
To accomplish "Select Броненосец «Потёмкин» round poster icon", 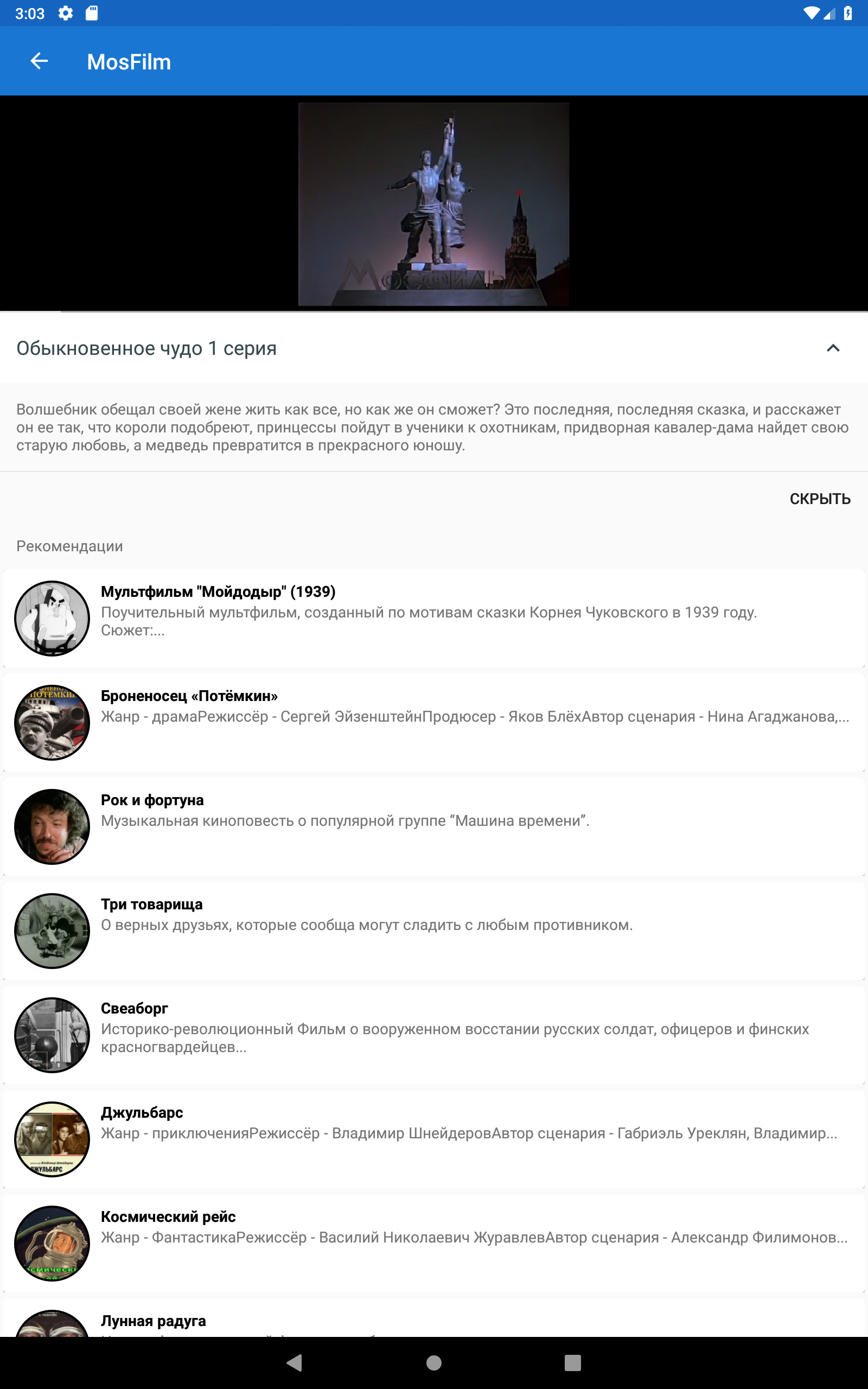I will point(52,722).
